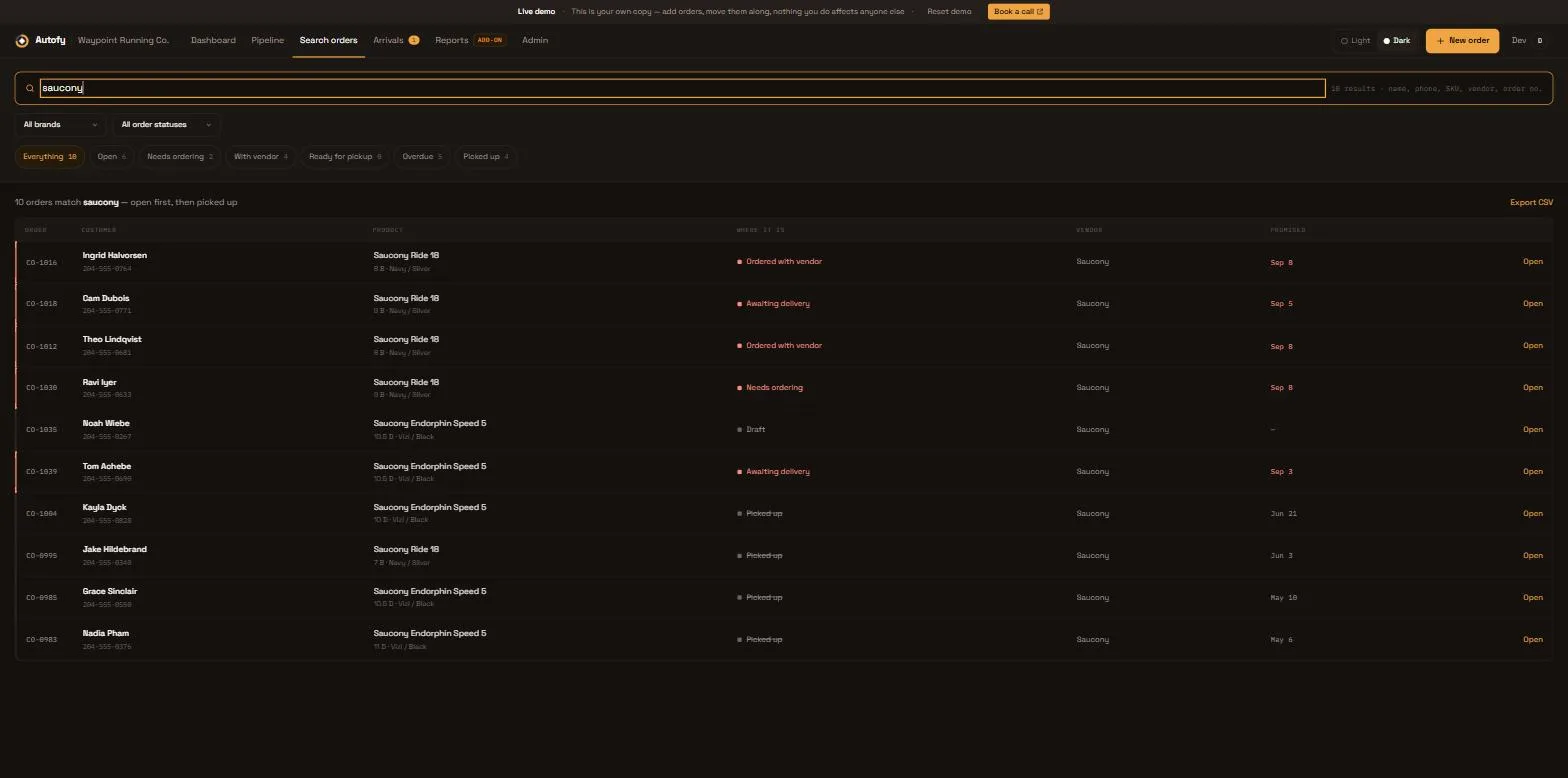Click Jake Hildebrand's Picked up status
The height and width of the screenshot is (778, 1568).
760,556
